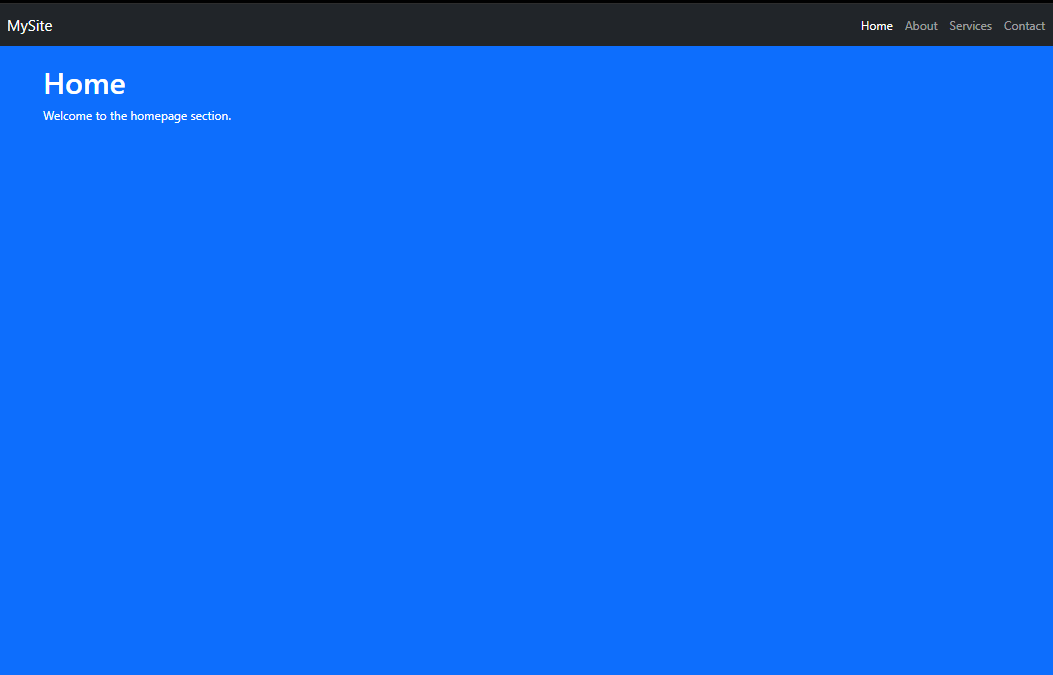Go to the About page link

point(921,26)
